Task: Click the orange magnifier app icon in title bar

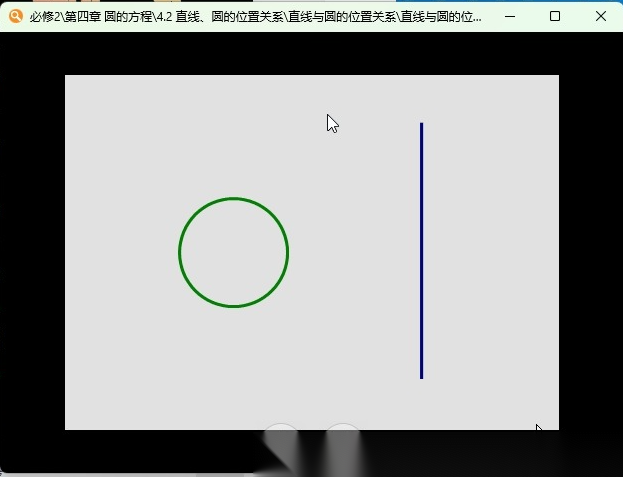Action: tap(15, 16)
